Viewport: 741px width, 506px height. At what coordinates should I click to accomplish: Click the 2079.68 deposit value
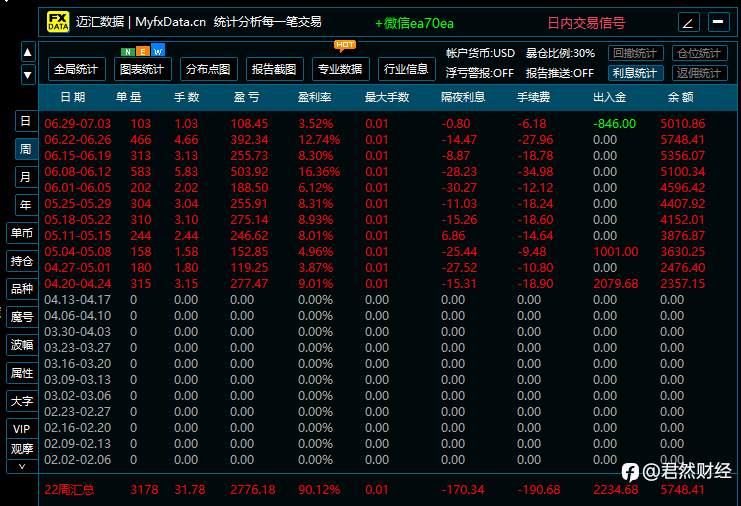[615, 283]
